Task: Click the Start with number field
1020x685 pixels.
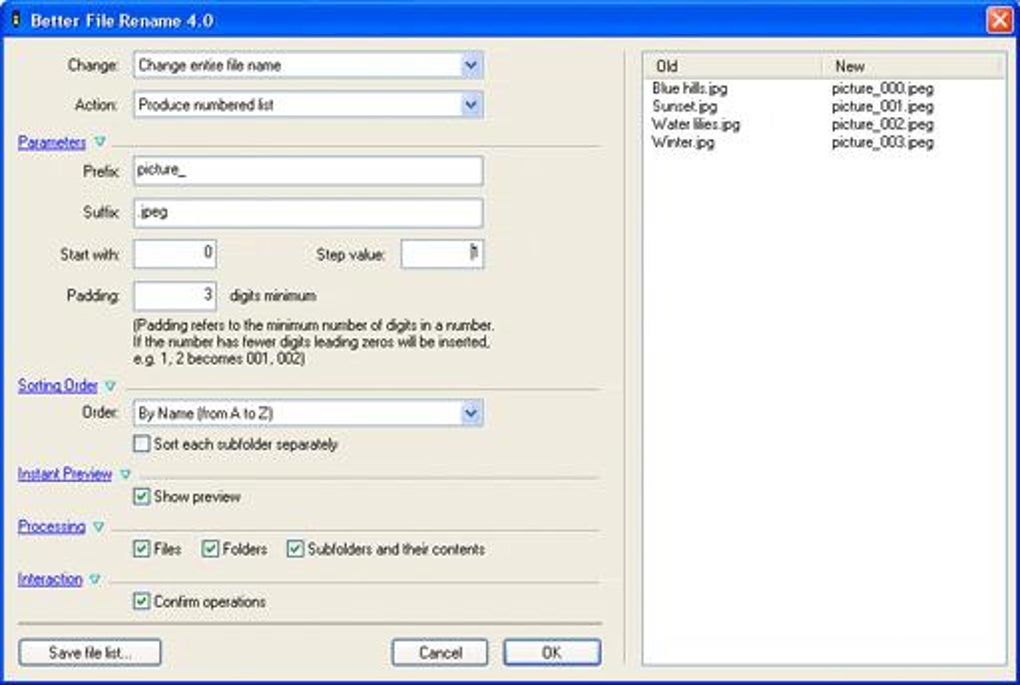Action: (175, 254)
